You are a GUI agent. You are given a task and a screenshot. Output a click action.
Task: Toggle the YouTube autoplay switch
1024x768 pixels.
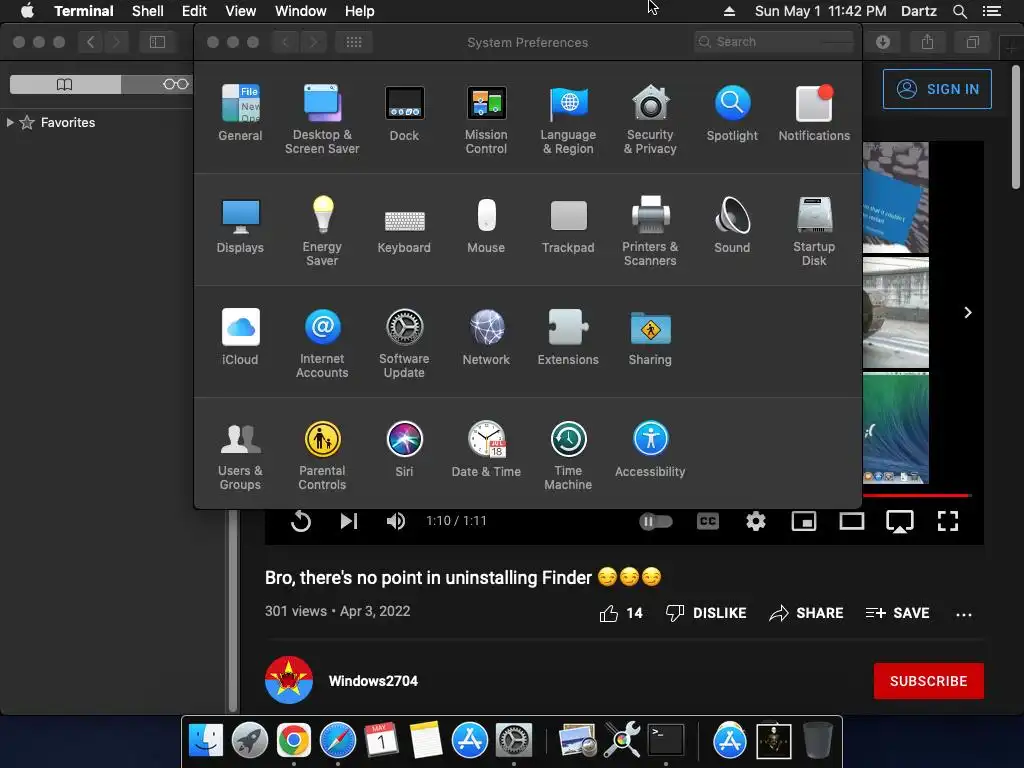click(x=656, y=521)
